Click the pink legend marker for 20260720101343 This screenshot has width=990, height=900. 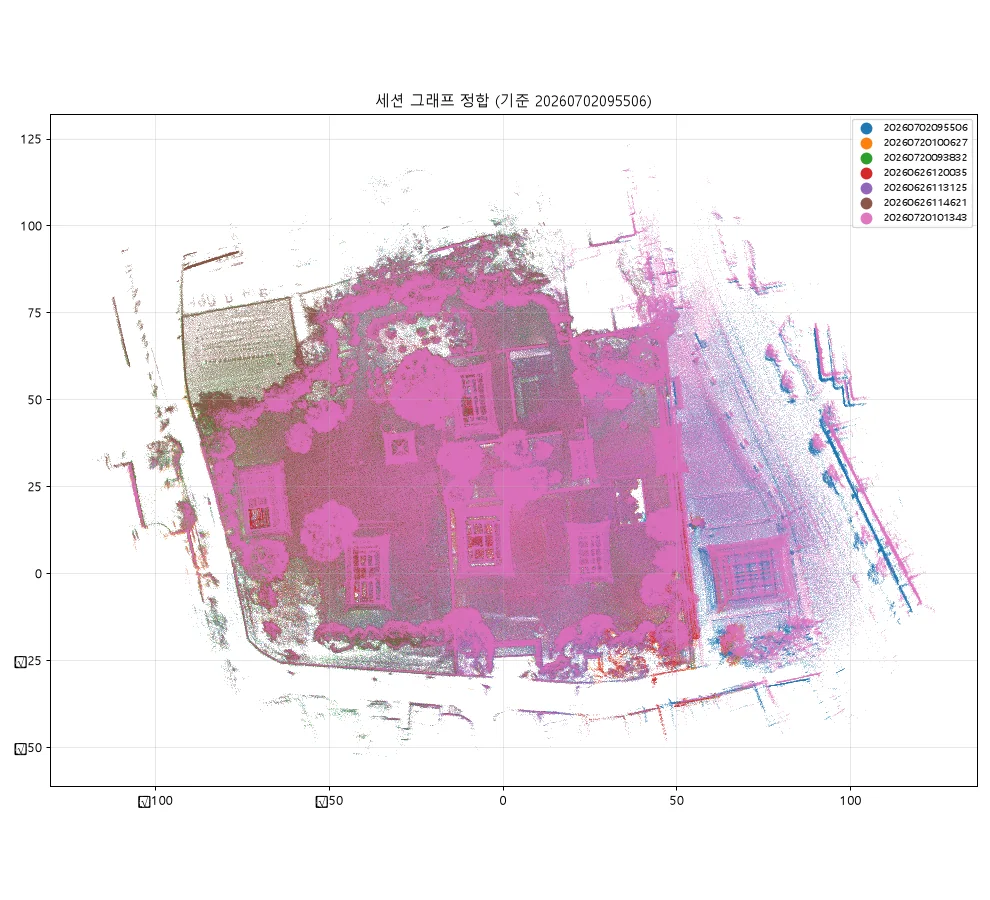pos(866,218)
